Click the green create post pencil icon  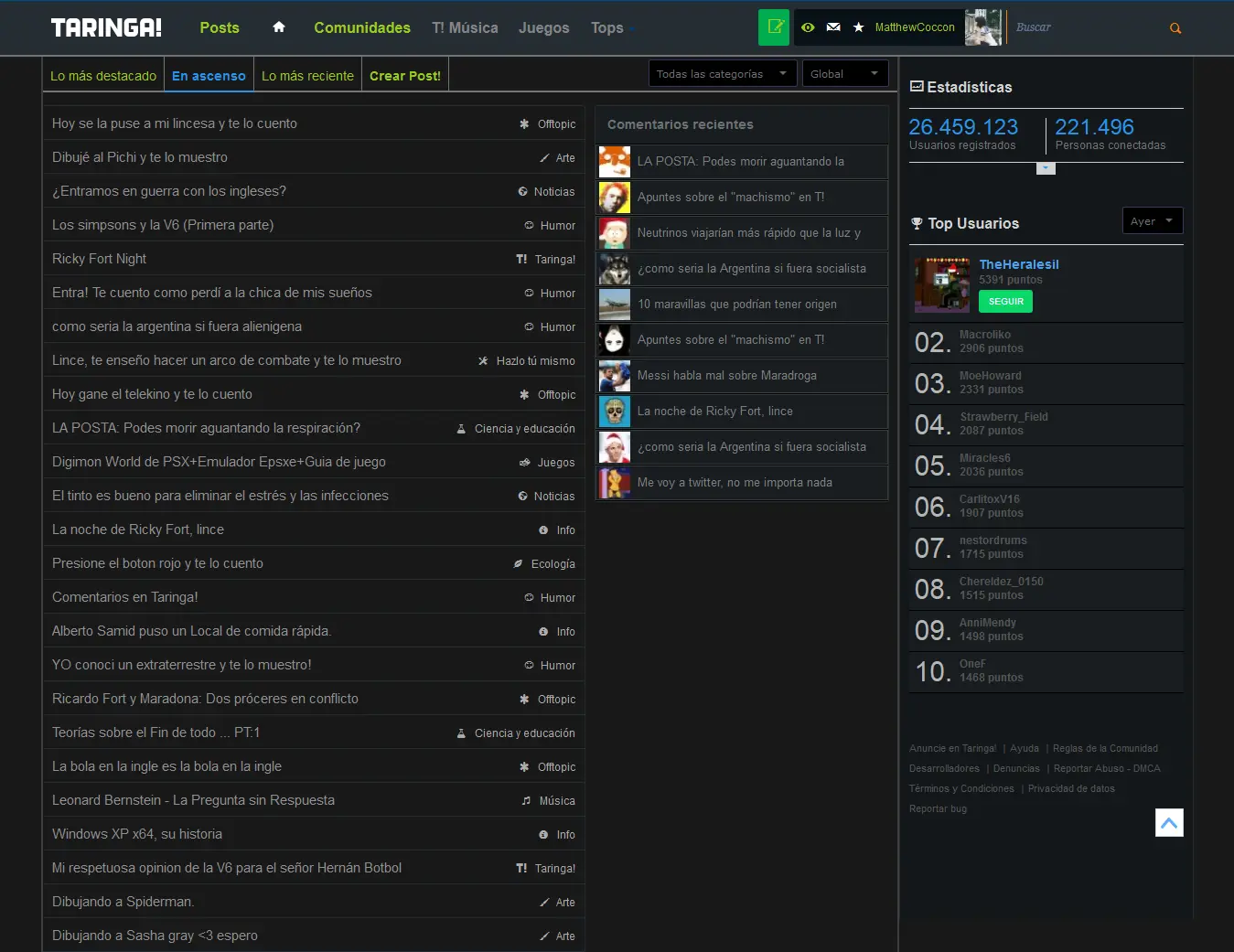point(774,27)
